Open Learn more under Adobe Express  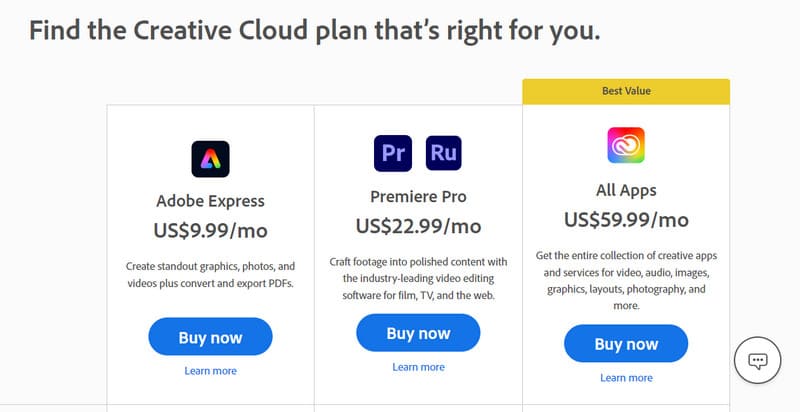(x=210, y=371)
